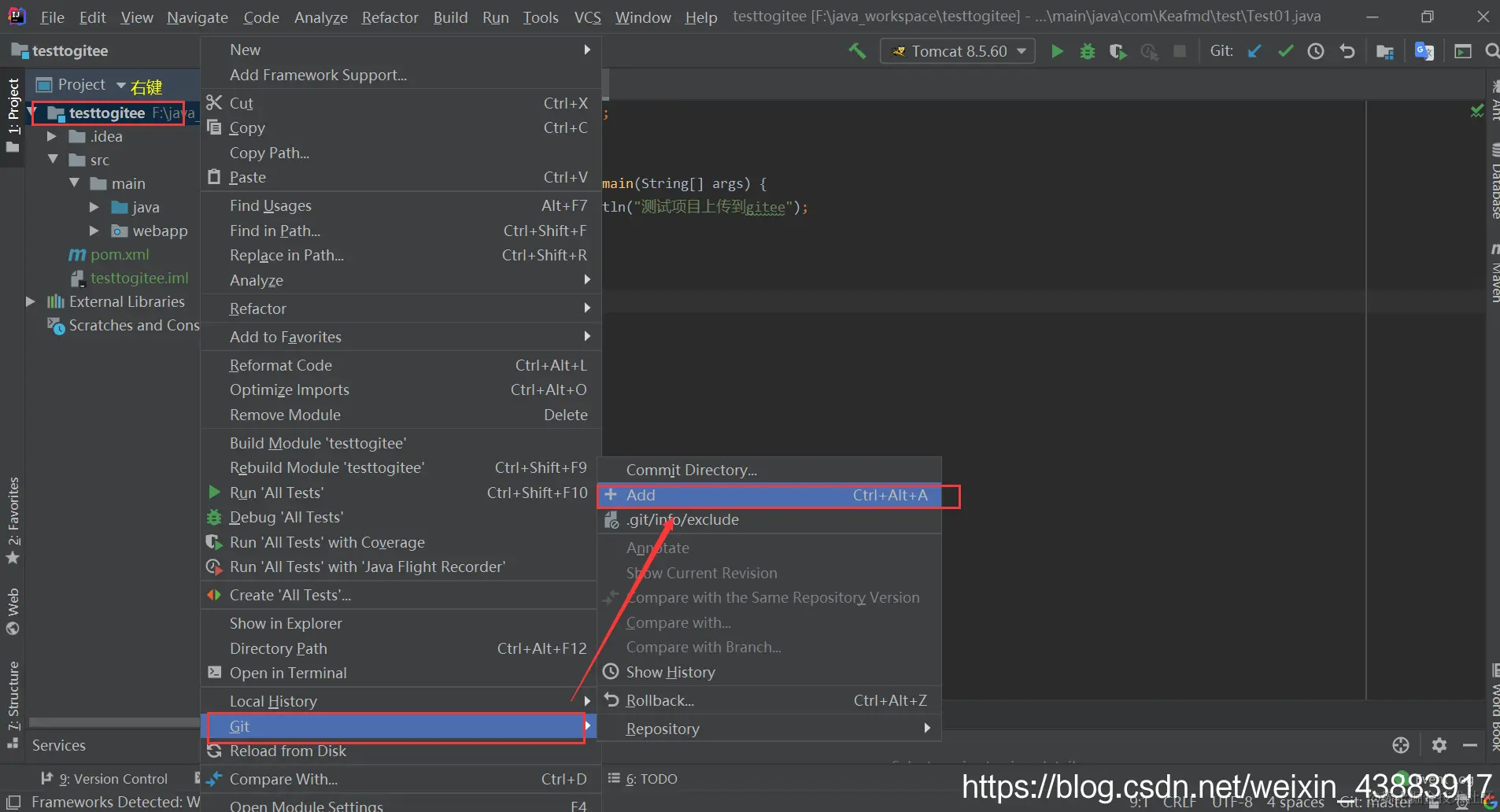Expand External Libraries node

(31, 301)
